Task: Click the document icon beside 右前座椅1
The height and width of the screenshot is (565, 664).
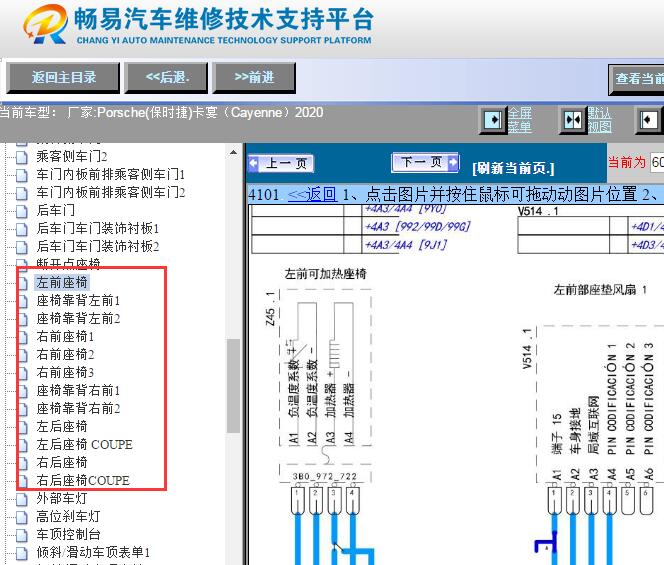Action: (22, 337)
